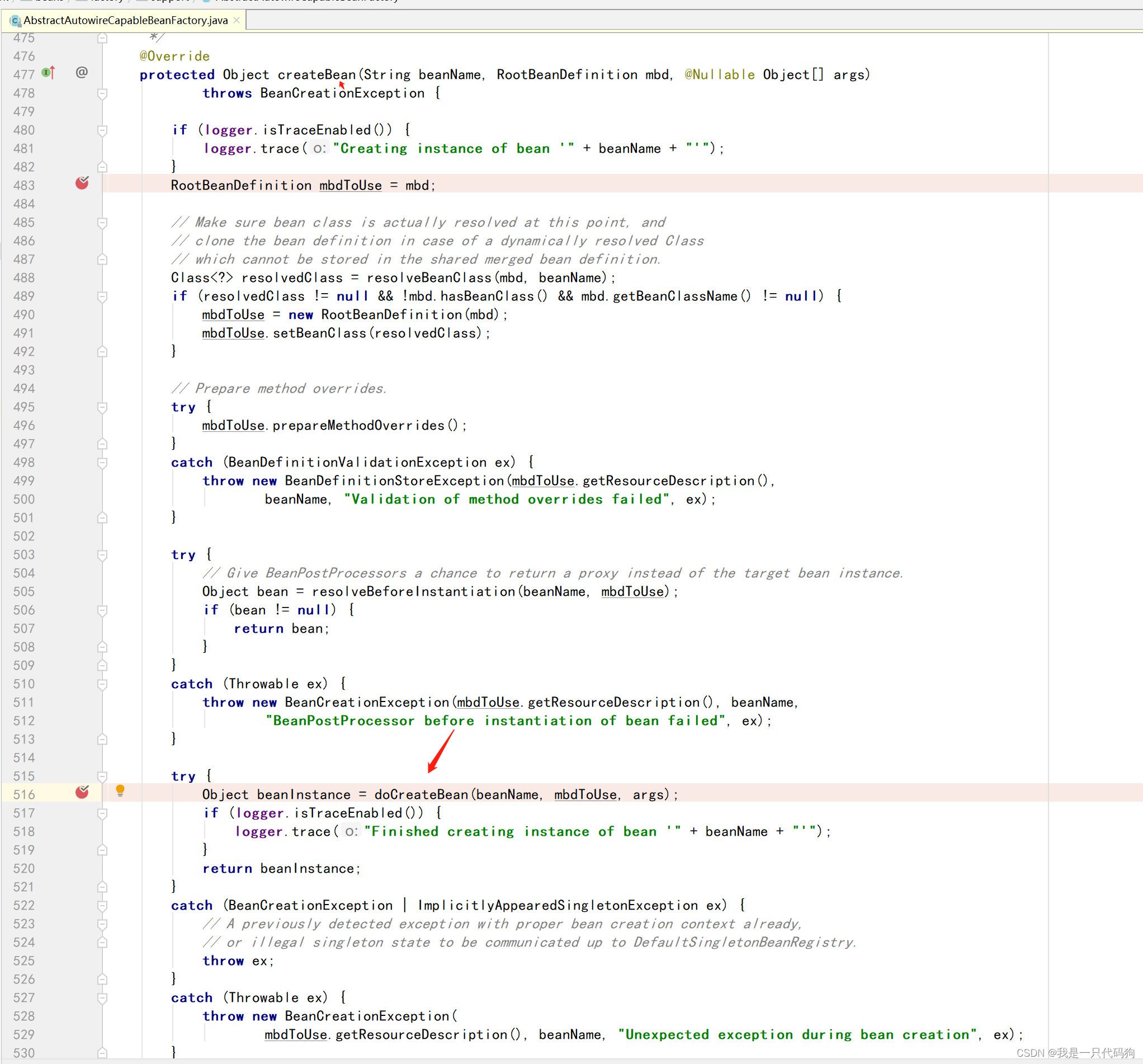Close the AbstractAutowireCapableBeanFactory.java tab

pyautogui.click(x=236, y=20)
